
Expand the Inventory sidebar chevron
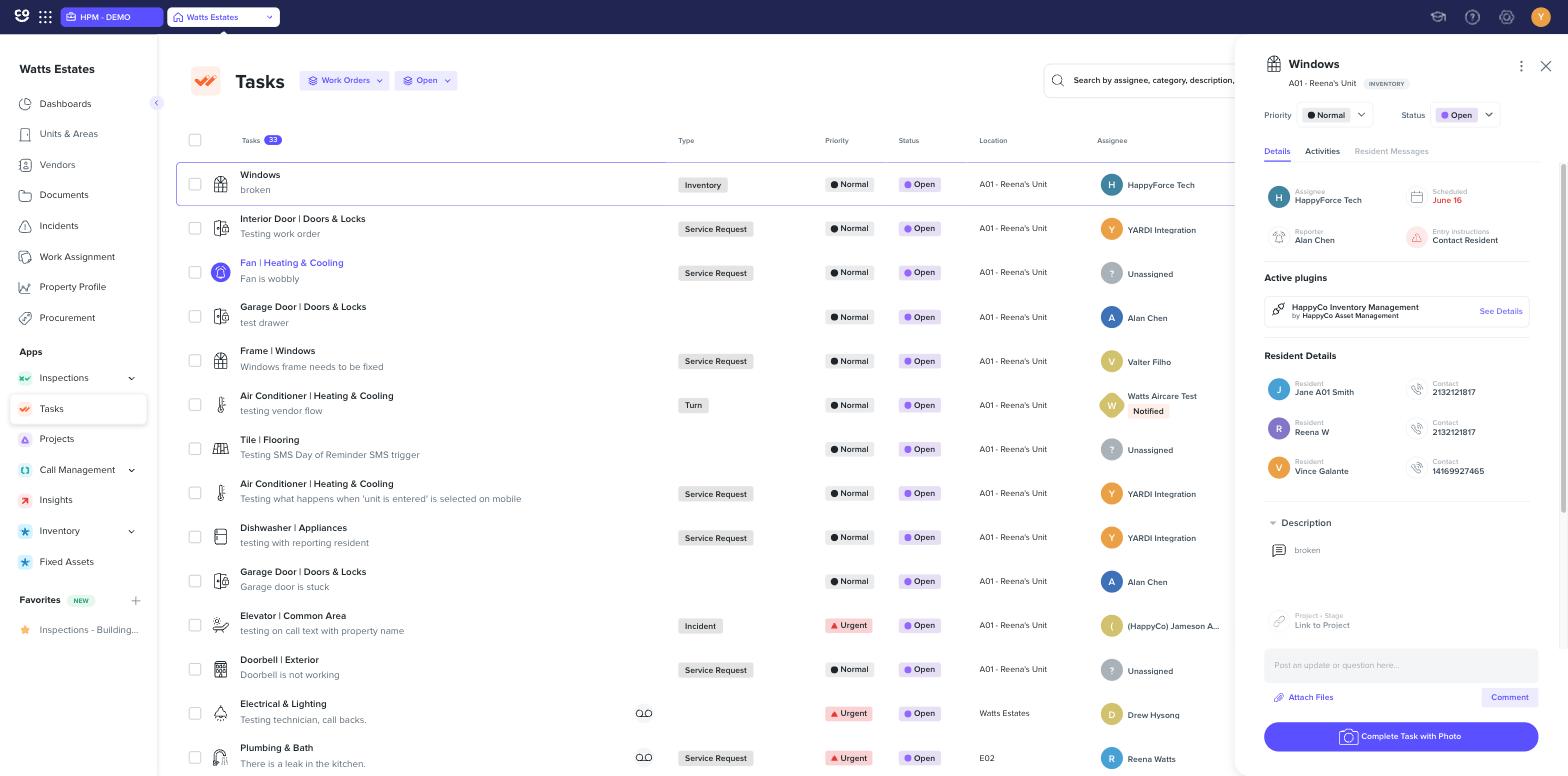[131, 531]
